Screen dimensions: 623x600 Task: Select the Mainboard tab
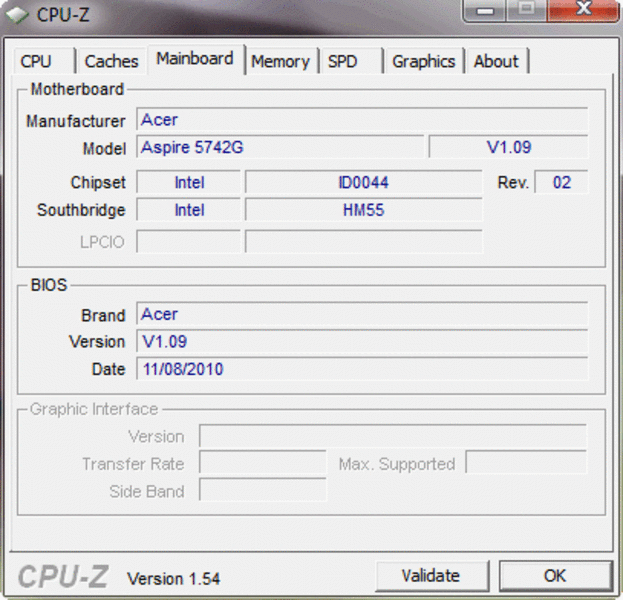pos(195,59)
